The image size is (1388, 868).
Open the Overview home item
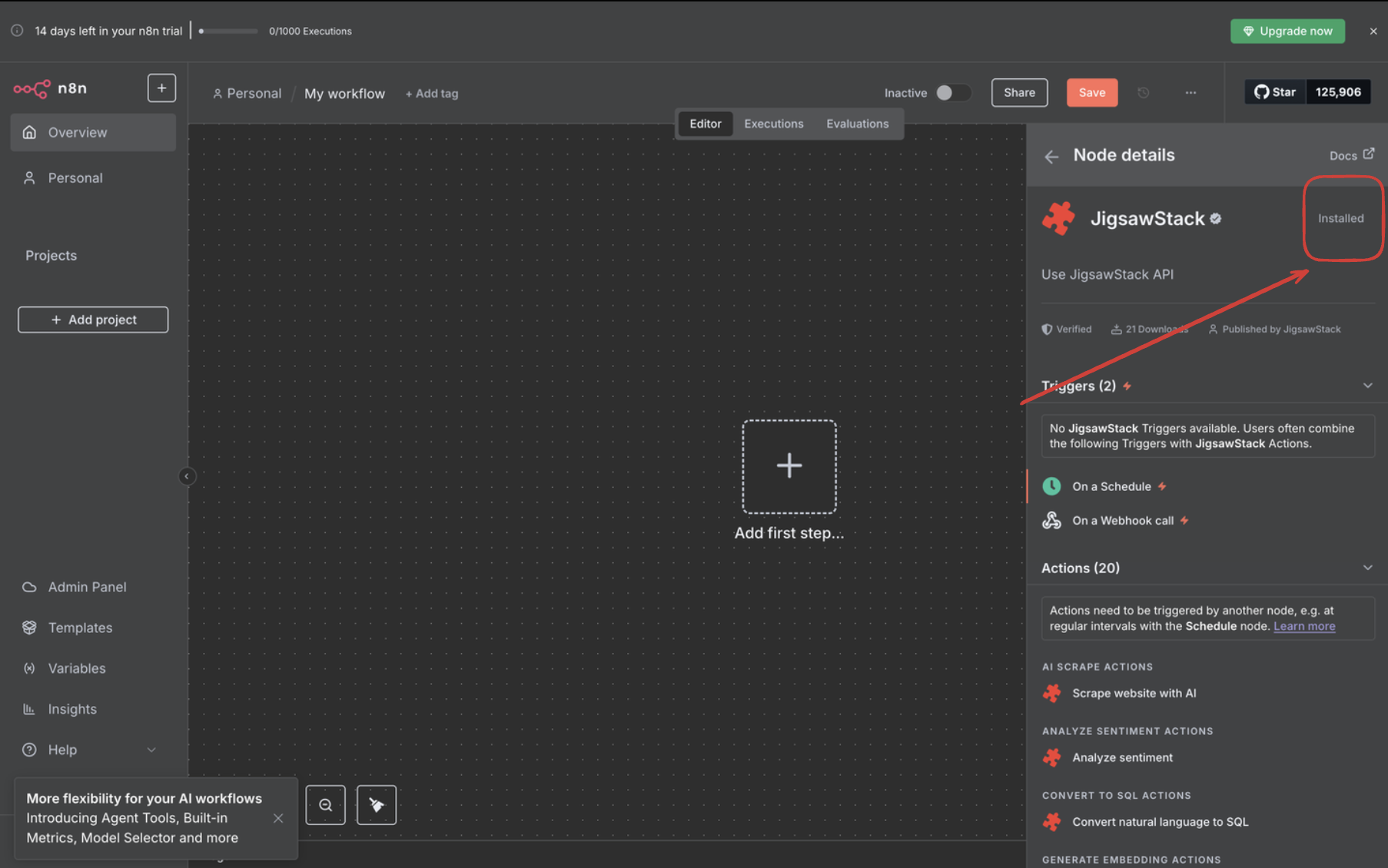click(93, 132)
